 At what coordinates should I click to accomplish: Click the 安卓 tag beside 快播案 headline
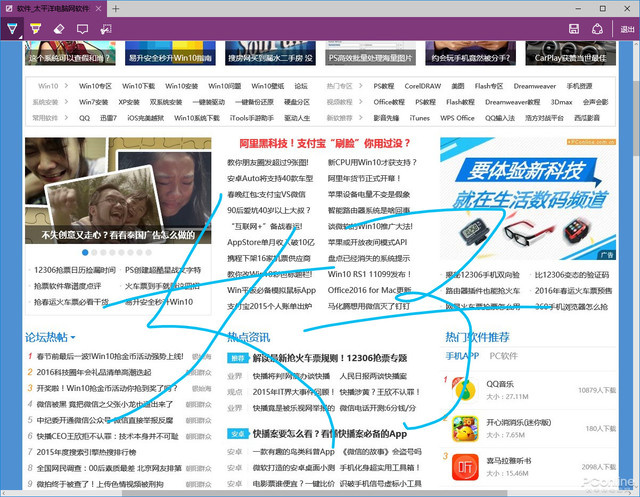coord(238,434)
